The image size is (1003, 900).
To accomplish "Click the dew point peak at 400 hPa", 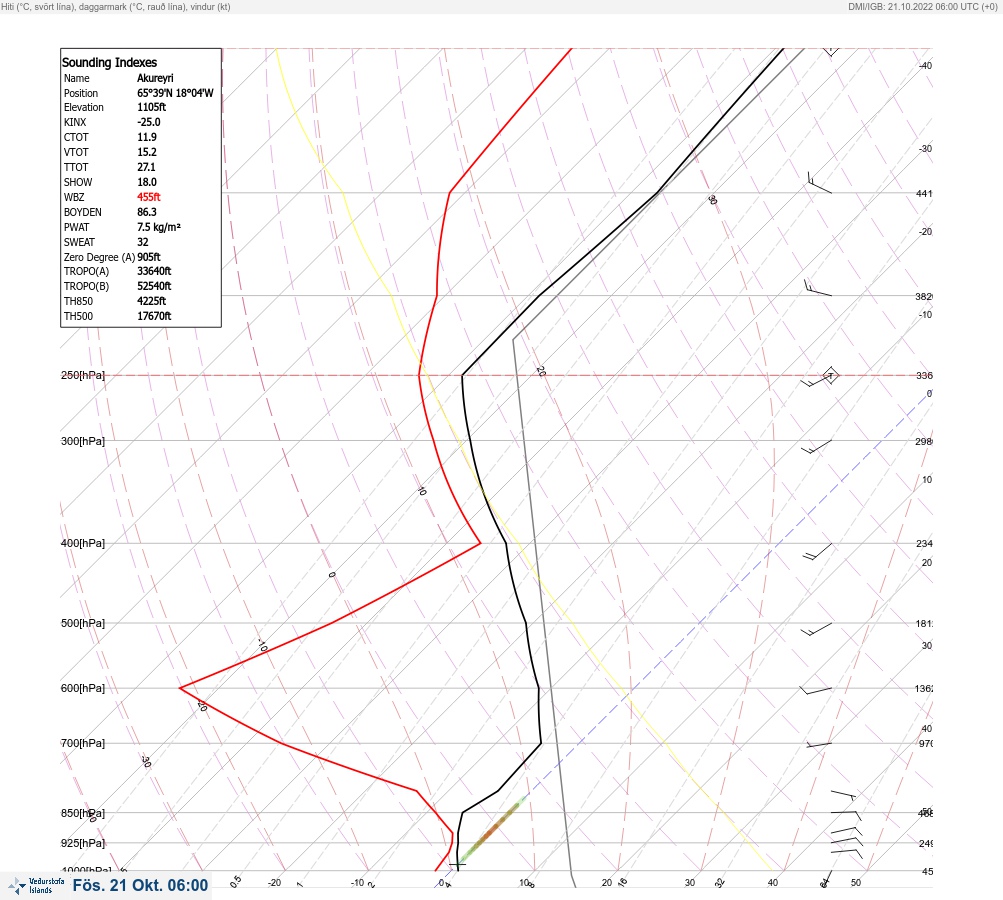I will click(480, 543).
